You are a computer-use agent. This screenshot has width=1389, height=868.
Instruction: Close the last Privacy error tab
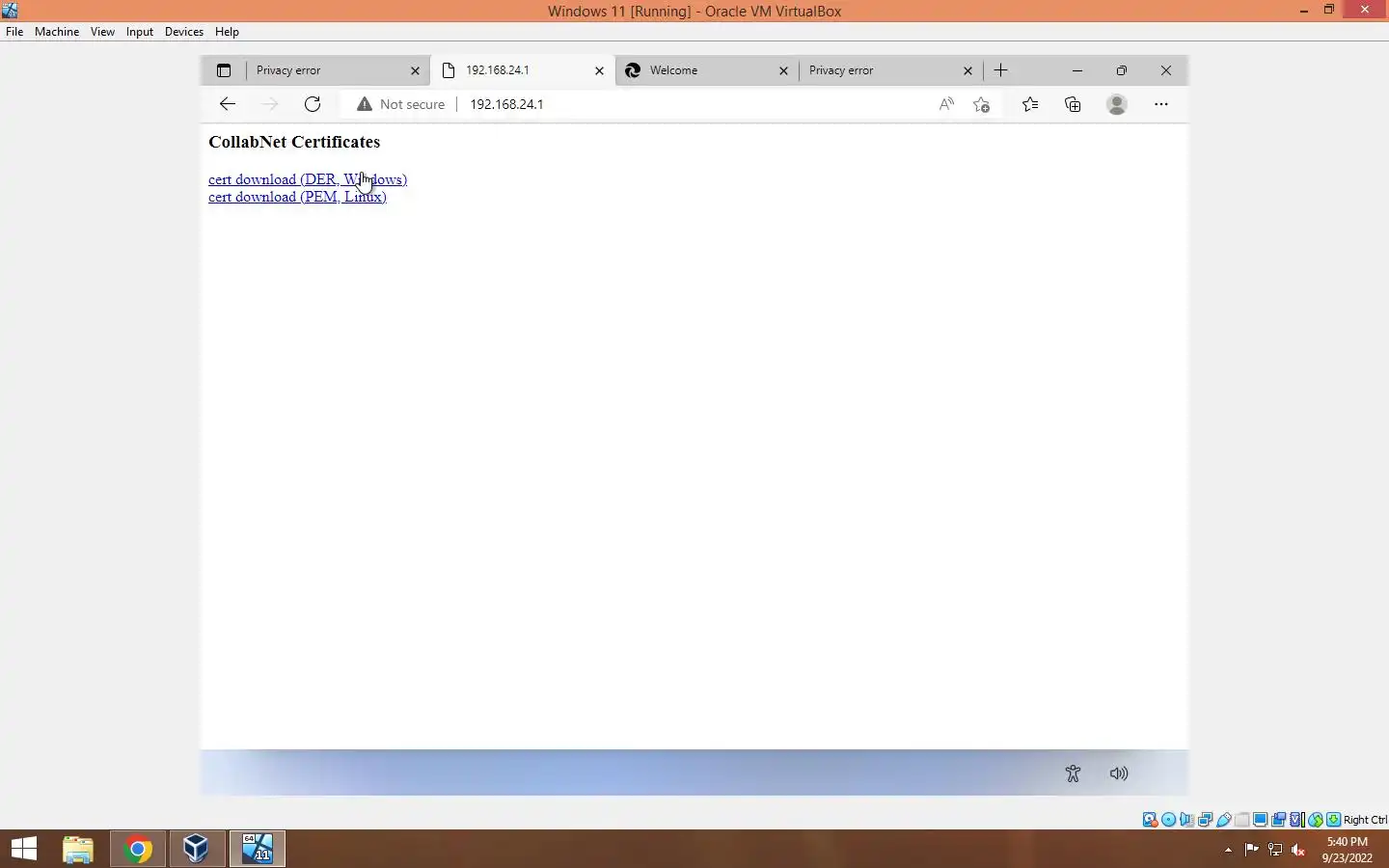[967, 70]
